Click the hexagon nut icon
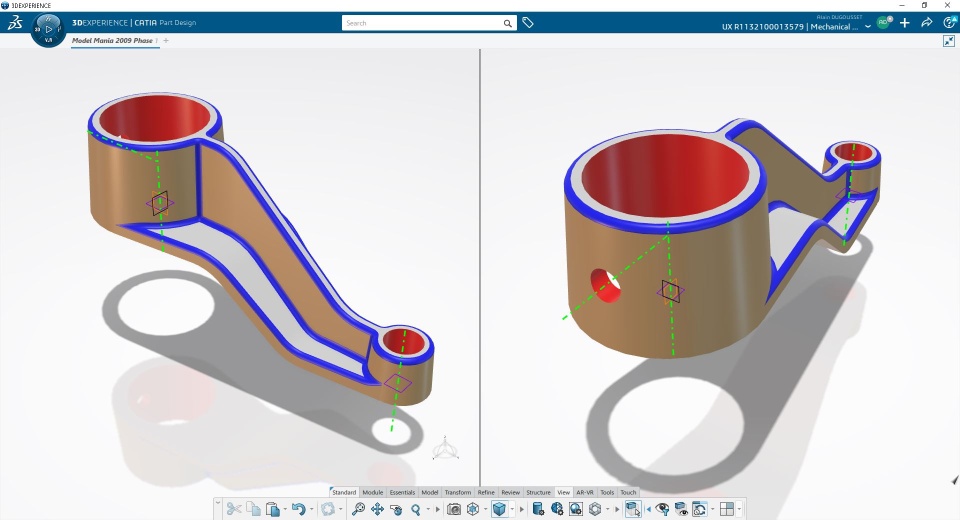 (x=595, y=509)
